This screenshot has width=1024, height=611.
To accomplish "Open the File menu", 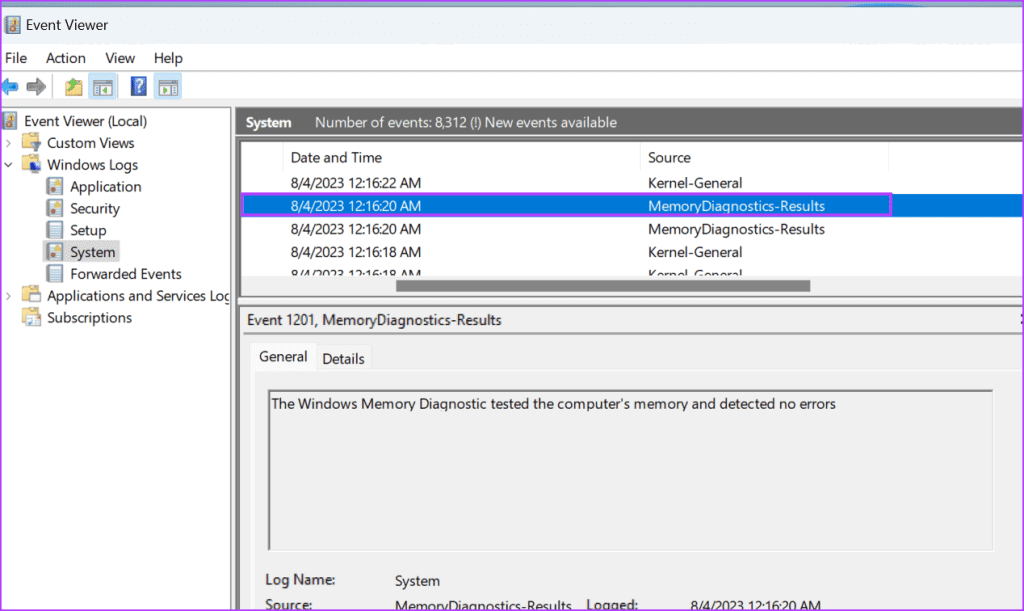I will [x=16, y=58].
